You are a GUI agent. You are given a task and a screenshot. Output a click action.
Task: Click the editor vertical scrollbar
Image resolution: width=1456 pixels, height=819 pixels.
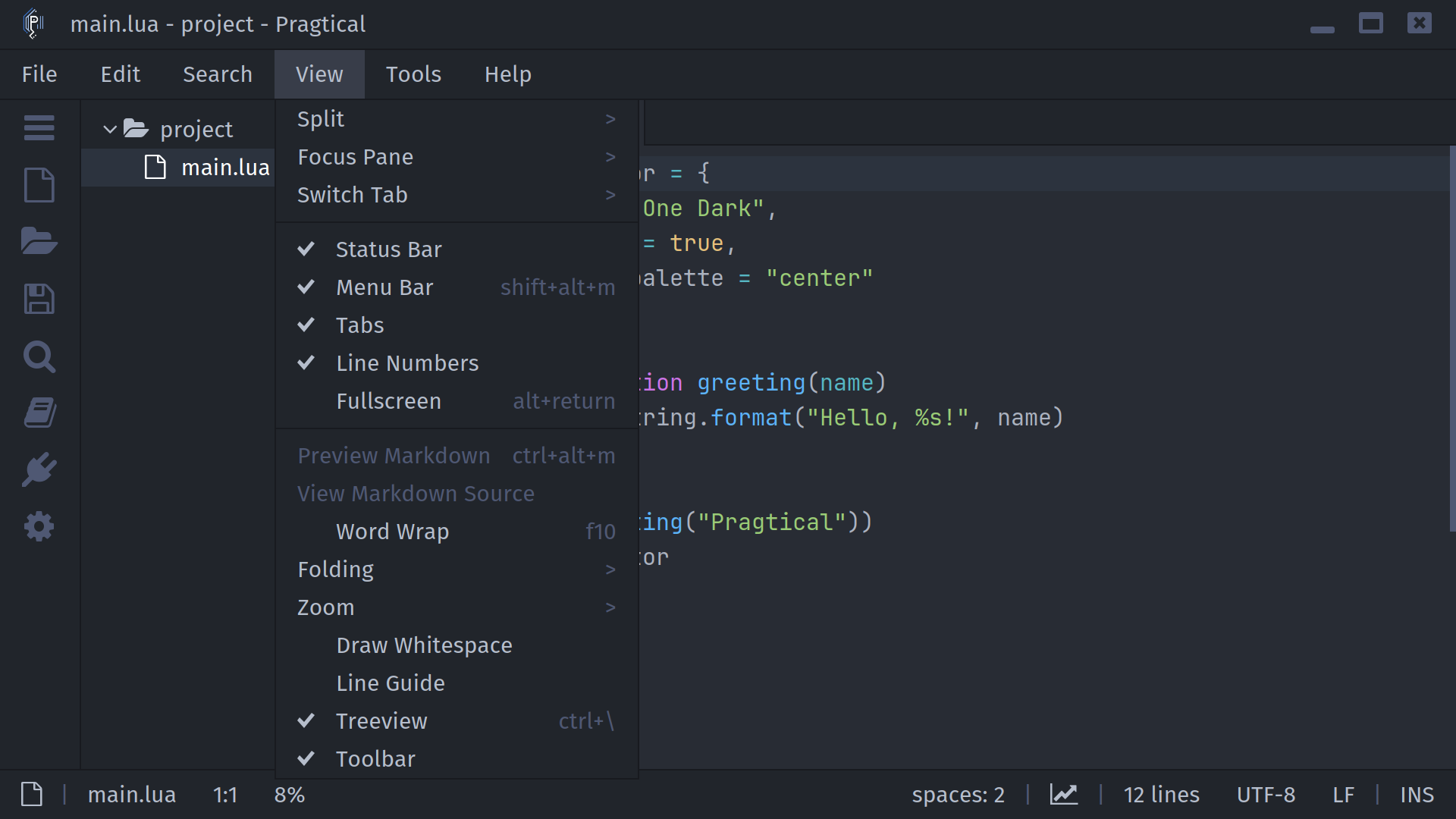[x=1452, y=338]
